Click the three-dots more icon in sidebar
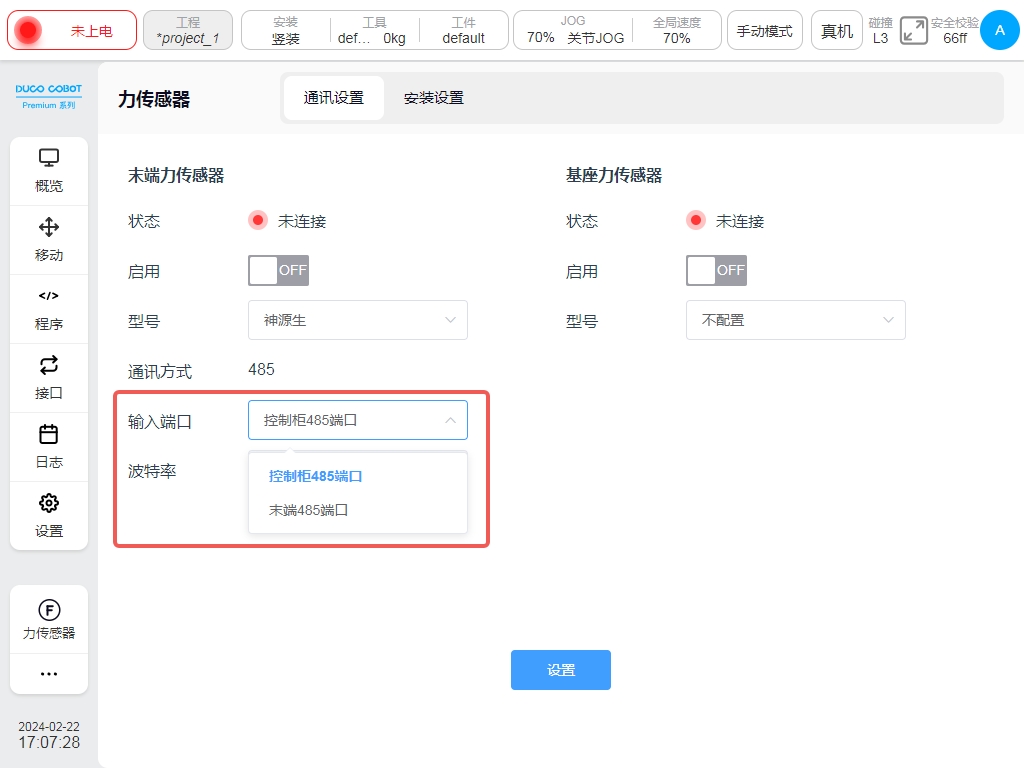 click(49, 674)
